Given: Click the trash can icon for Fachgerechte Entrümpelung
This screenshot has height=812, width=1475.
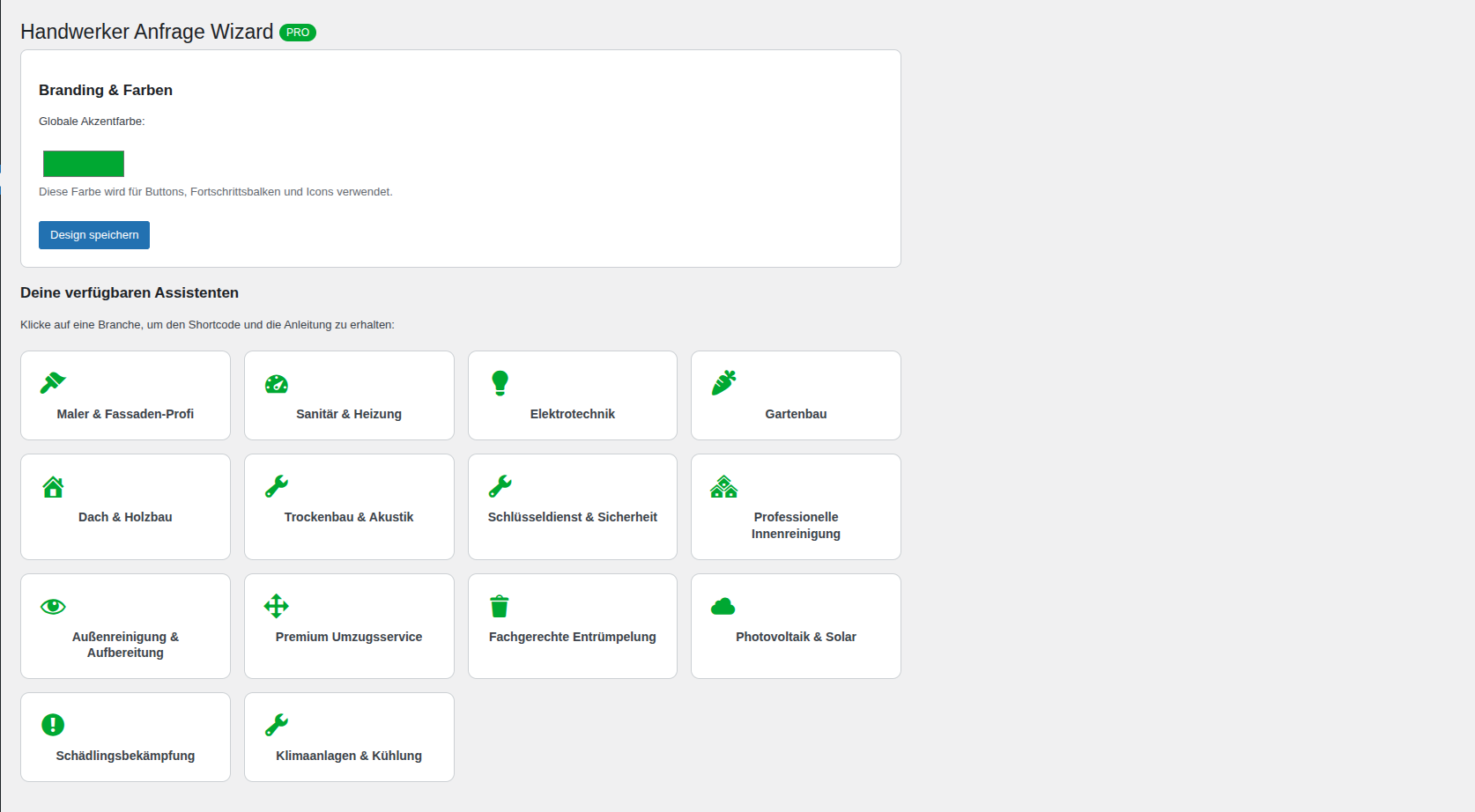Looking at the screenshot, I should [x=500, y=606].
